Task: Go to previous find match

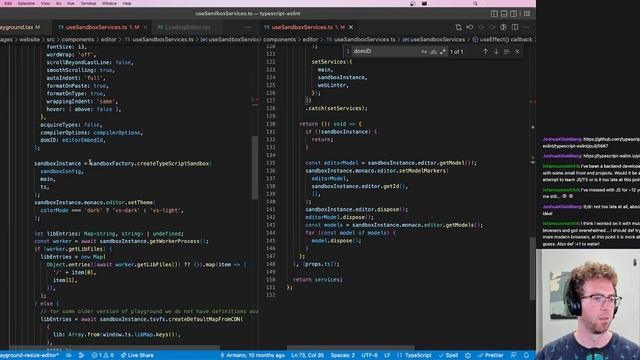Action: click(485, 51)
